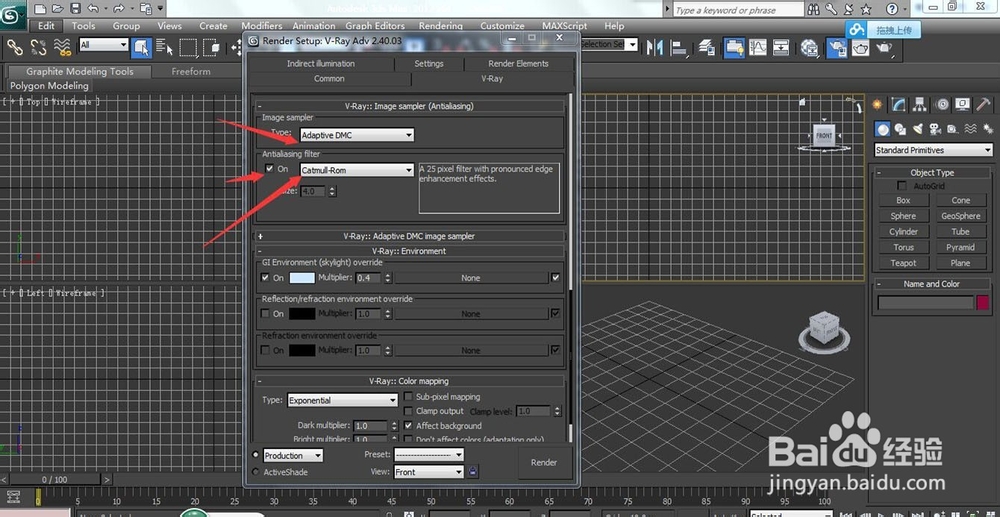
Task: Toggle the Graphite Modeling Tools ribbon icon
Action: coord(733,47)
